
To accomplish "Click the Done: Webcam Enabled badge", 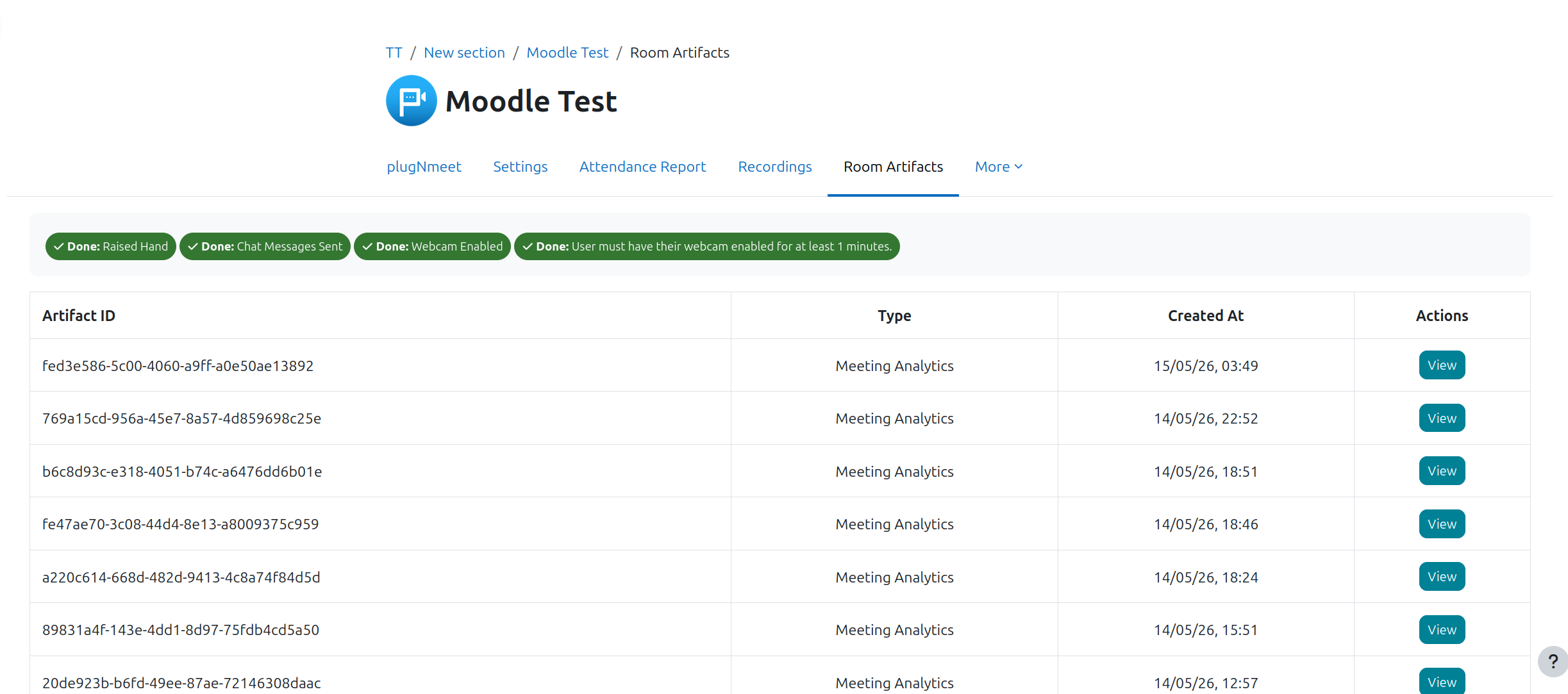I will [432, 246].
